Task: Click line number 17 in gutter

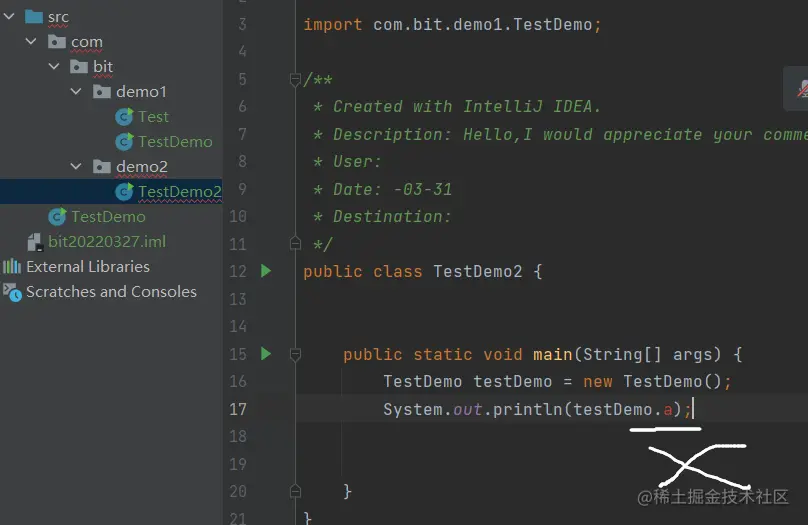Action: pyautogui.click(x=238, y=409)
